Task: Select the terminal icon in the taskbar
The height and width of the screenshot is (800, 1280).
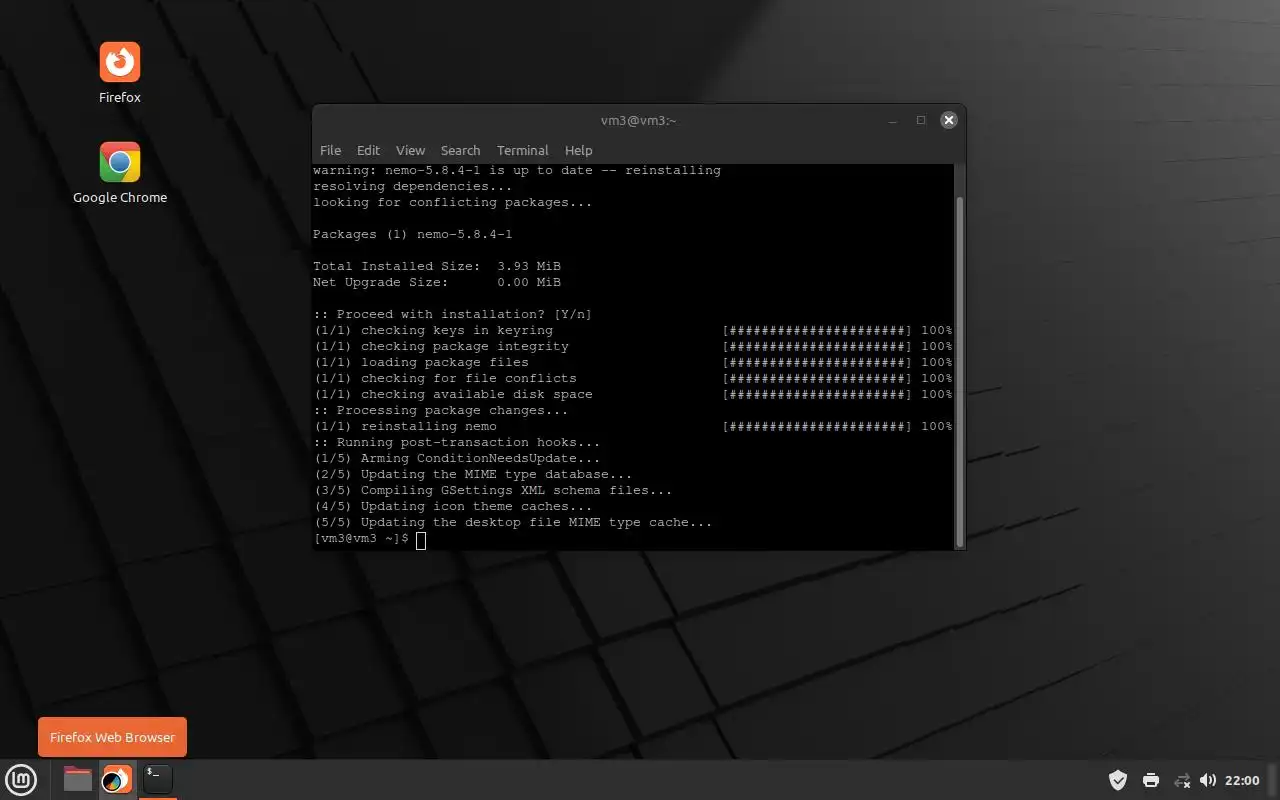Action: (x=157, y=779)
